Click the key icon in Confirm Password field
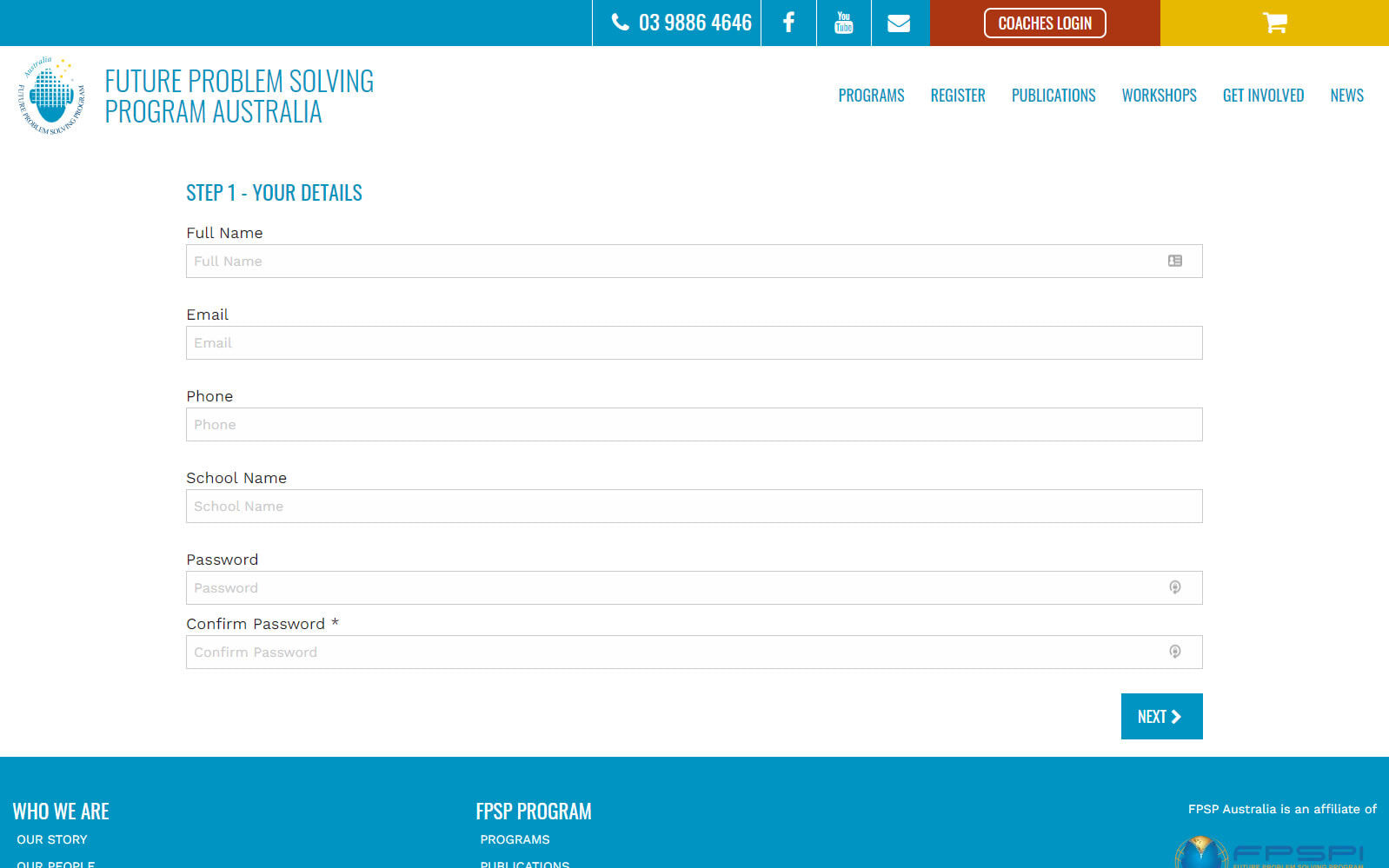This screenshot has height=868, width=1389. tap(1175, 652)
